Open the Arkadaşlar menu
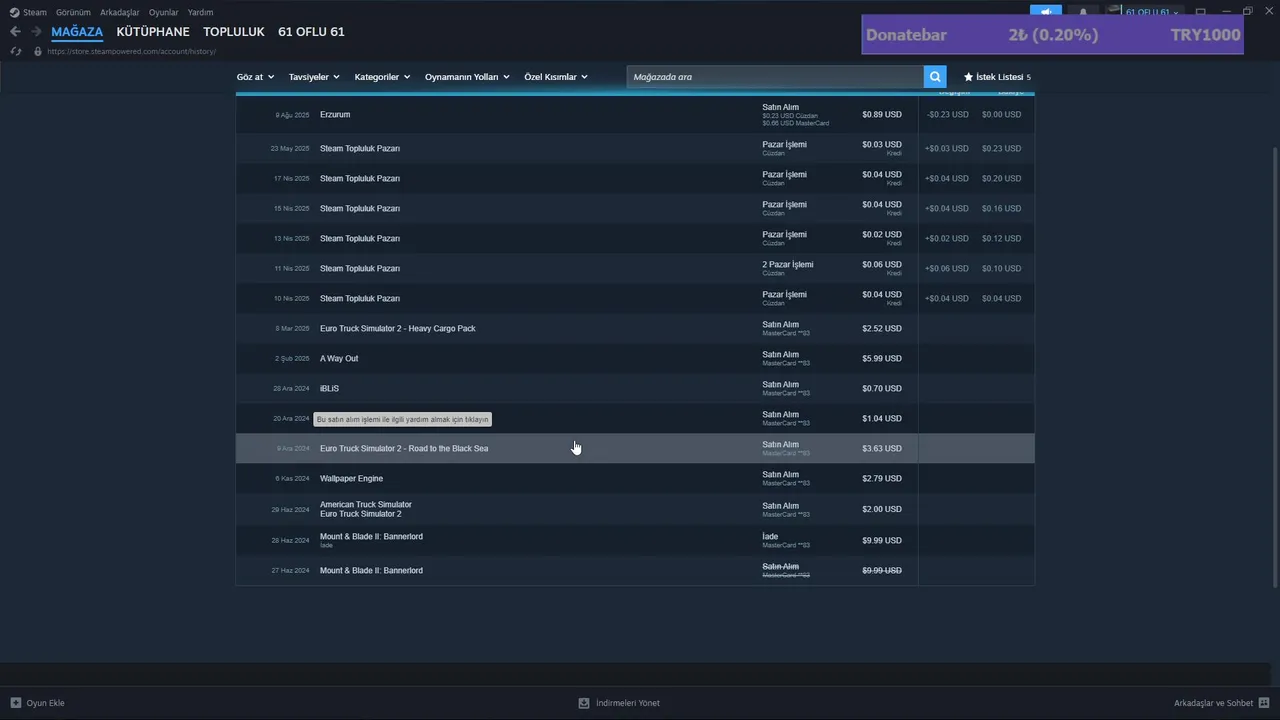This screenshot has width=1280, height=720. click(x=120, y=12)
